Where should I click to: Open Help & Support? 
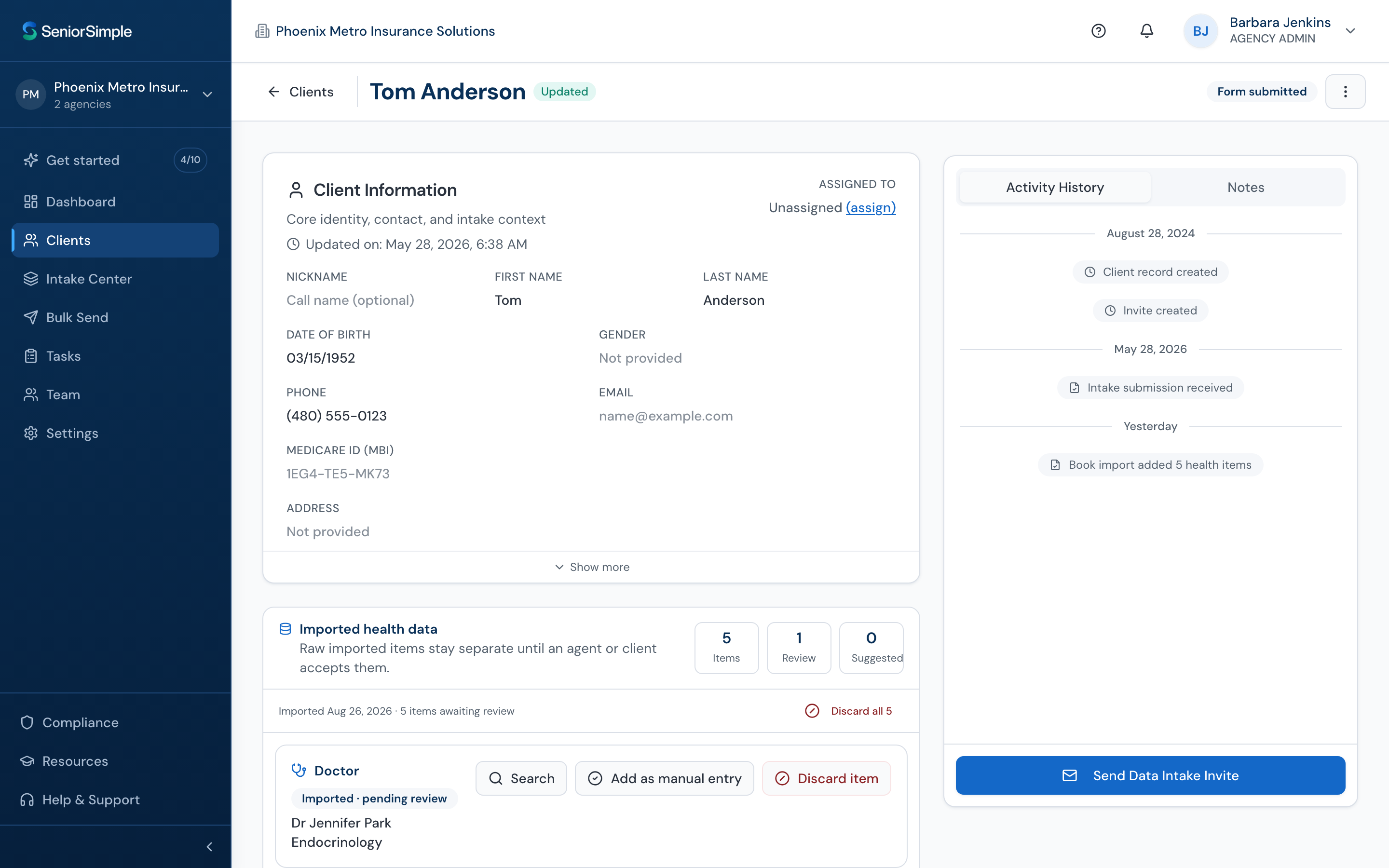(115, 800)
